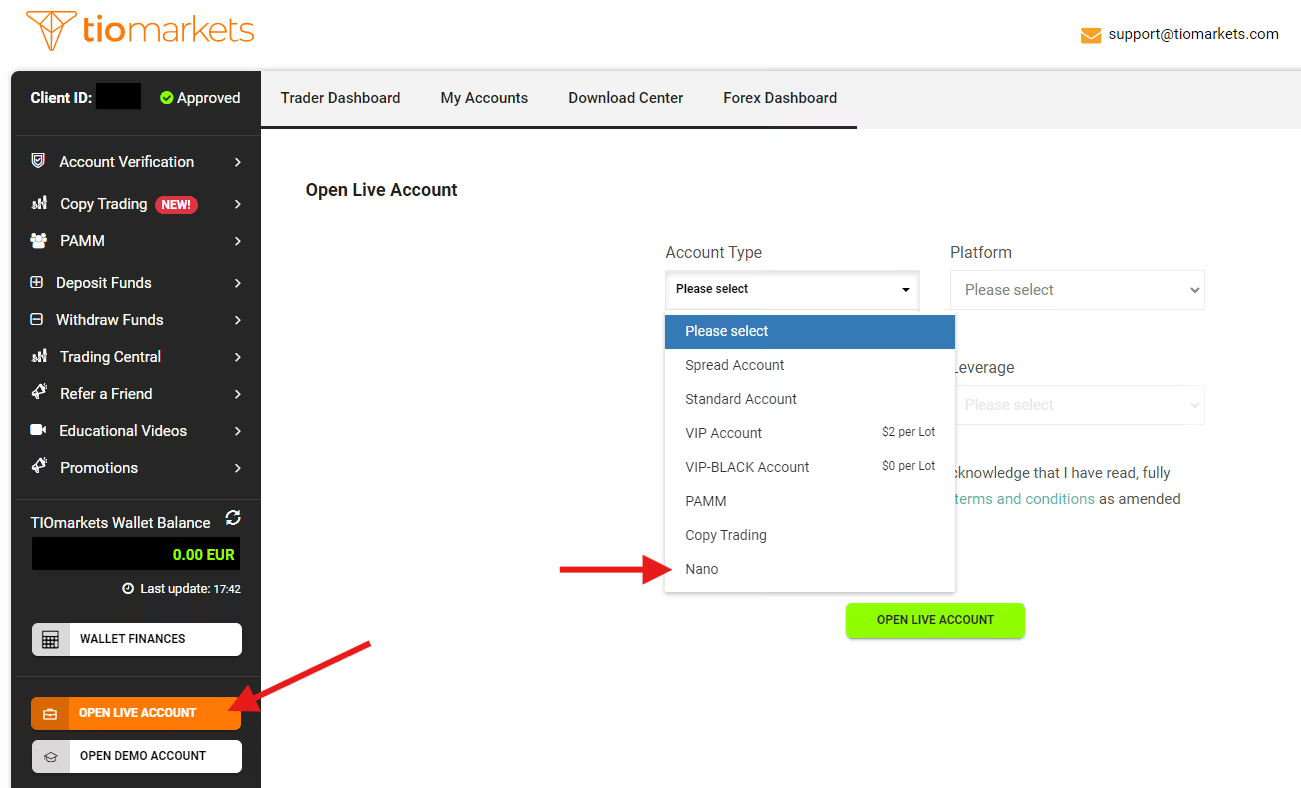The height and width of the screenshot is (788, 1301).
Task: Expand the Copy Trading sidebar section
Action: (238, 203)
